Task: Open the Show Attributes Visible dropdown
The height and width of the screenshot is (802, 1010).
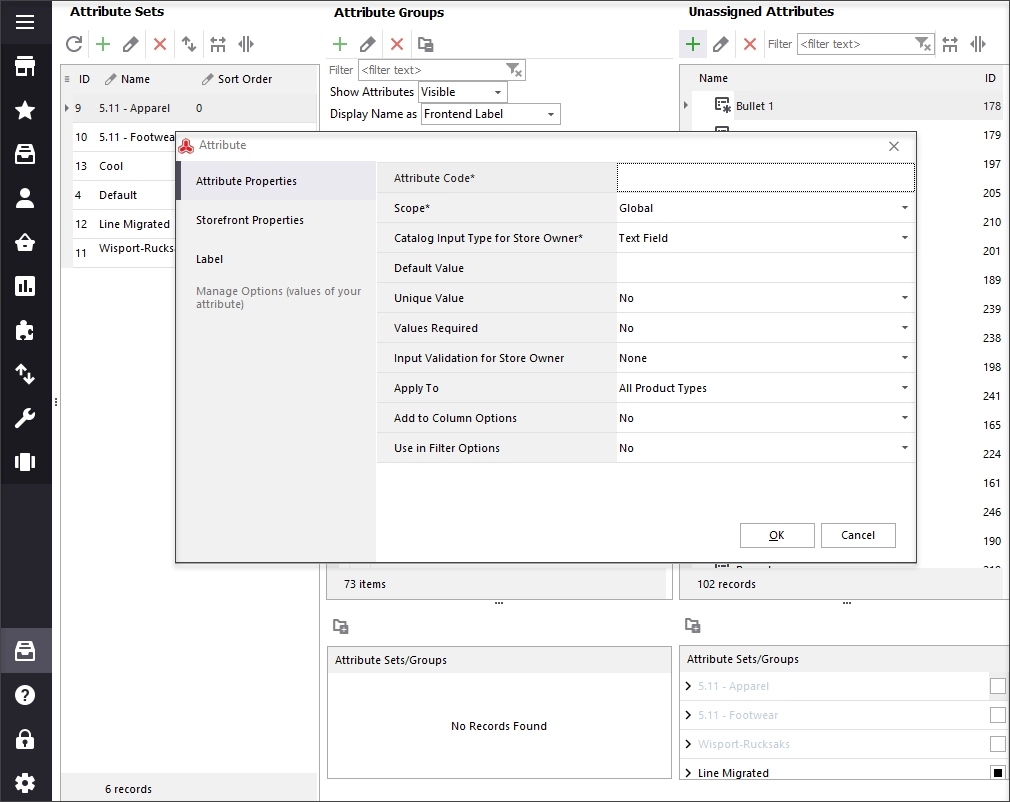Action: click(x=462, y=92)
